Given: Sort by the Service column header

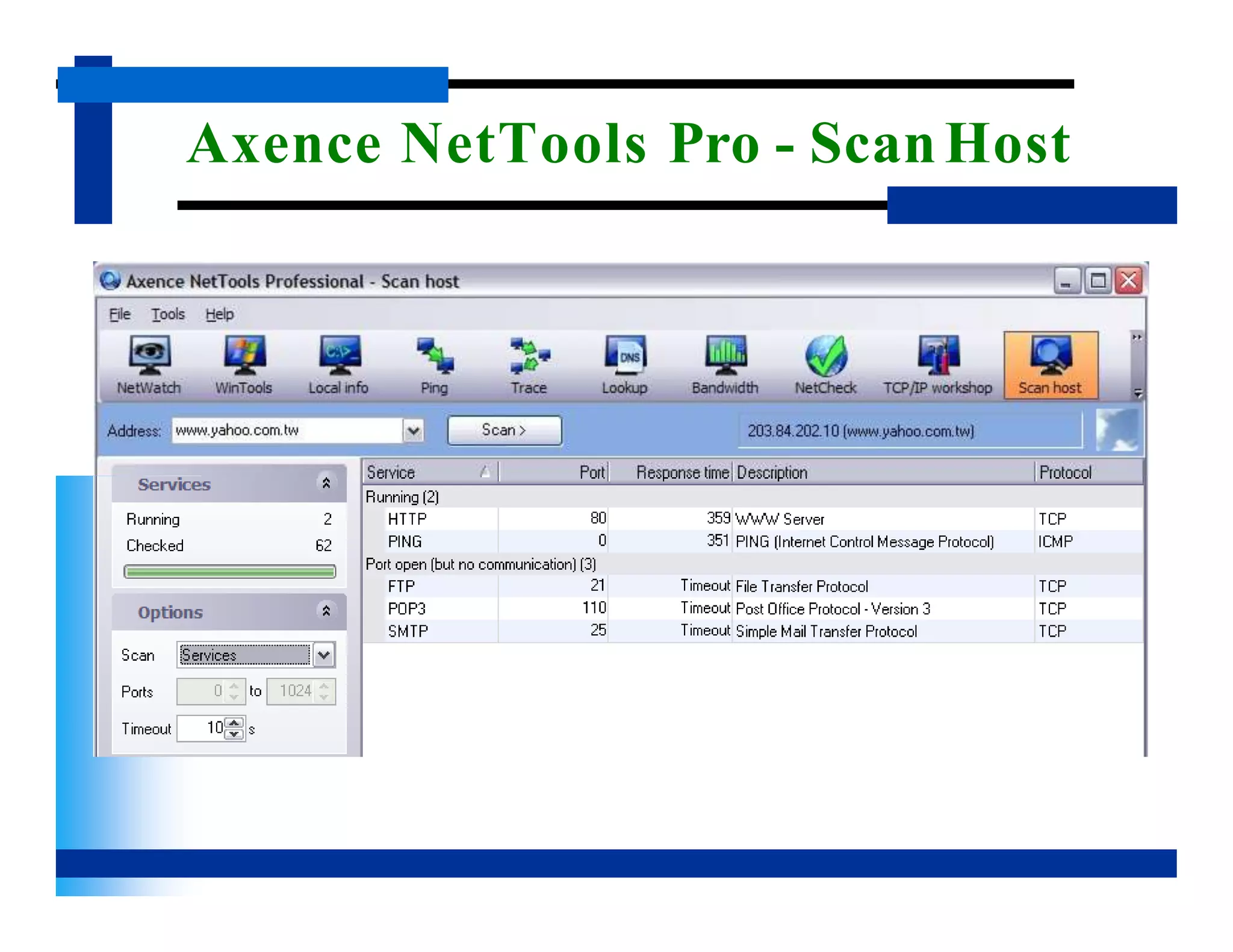Looking at the screenshot, I should [430, 472].
